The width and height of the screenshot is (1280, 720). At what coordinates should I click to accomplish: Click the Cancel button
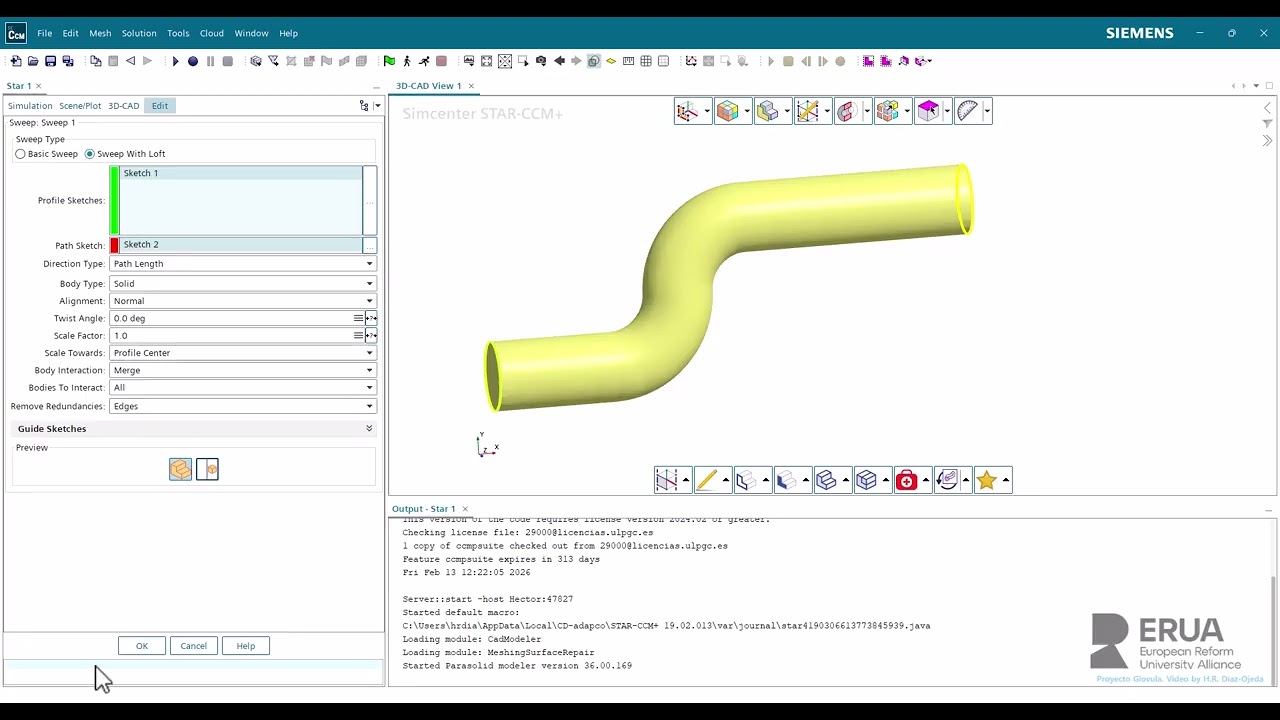194,646
